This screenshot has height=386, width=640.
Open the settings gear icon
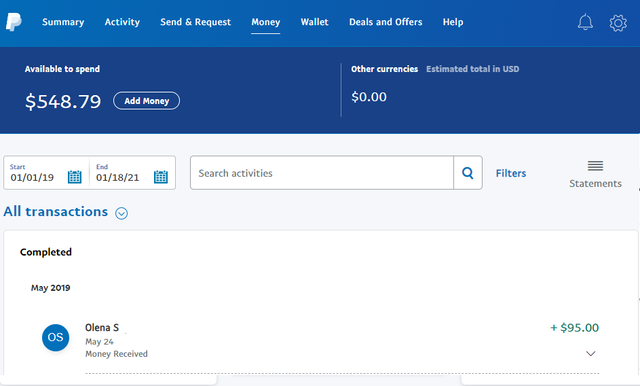(618, 23)
